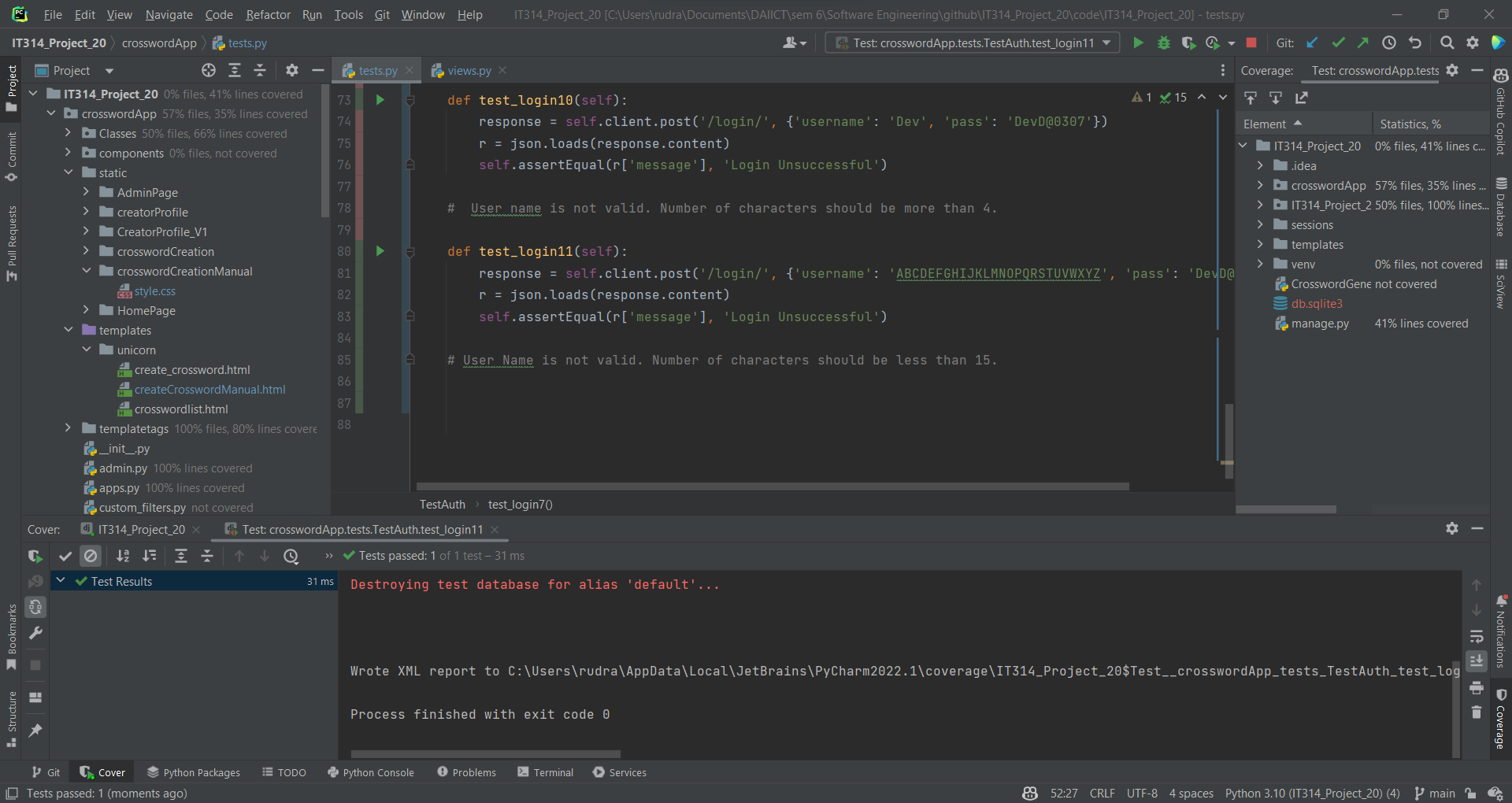This screenshot has width=1512, height=803.
Task: Open the Python Console tool window
Action: pos(370,772)
